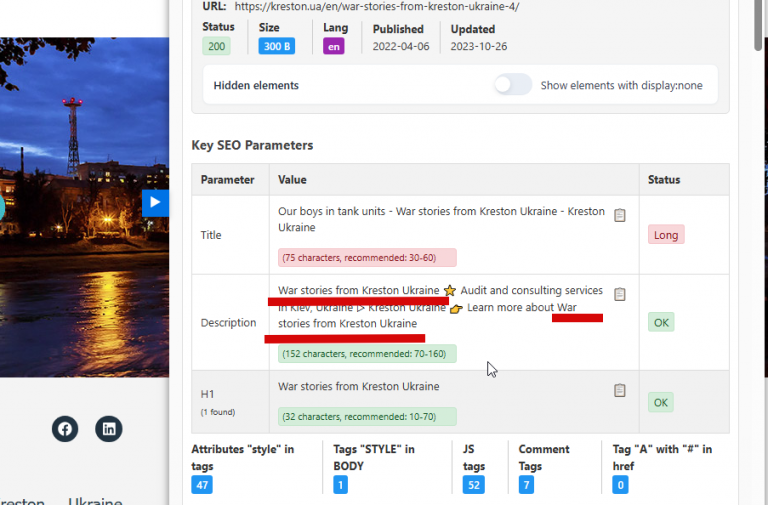Open the LinkedIn share icon
Viewport: 768px width, 505px height.
(x=109, y=429)
